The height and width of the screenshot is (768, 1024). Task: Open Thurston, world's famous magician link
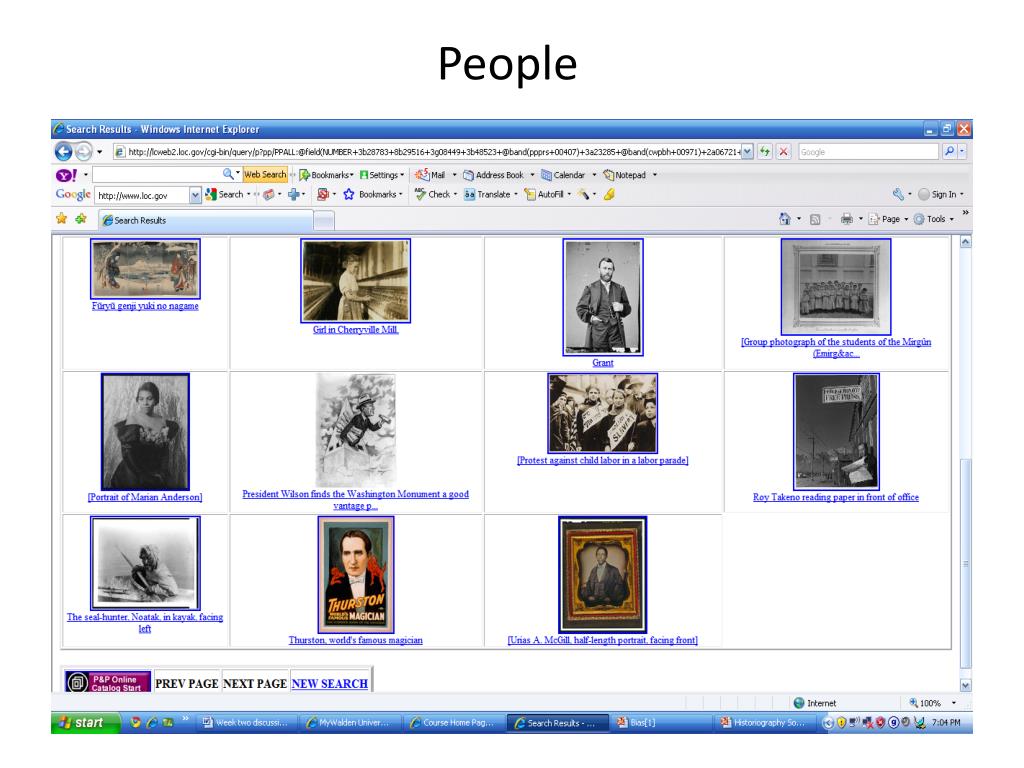click(x=355, y=641)
